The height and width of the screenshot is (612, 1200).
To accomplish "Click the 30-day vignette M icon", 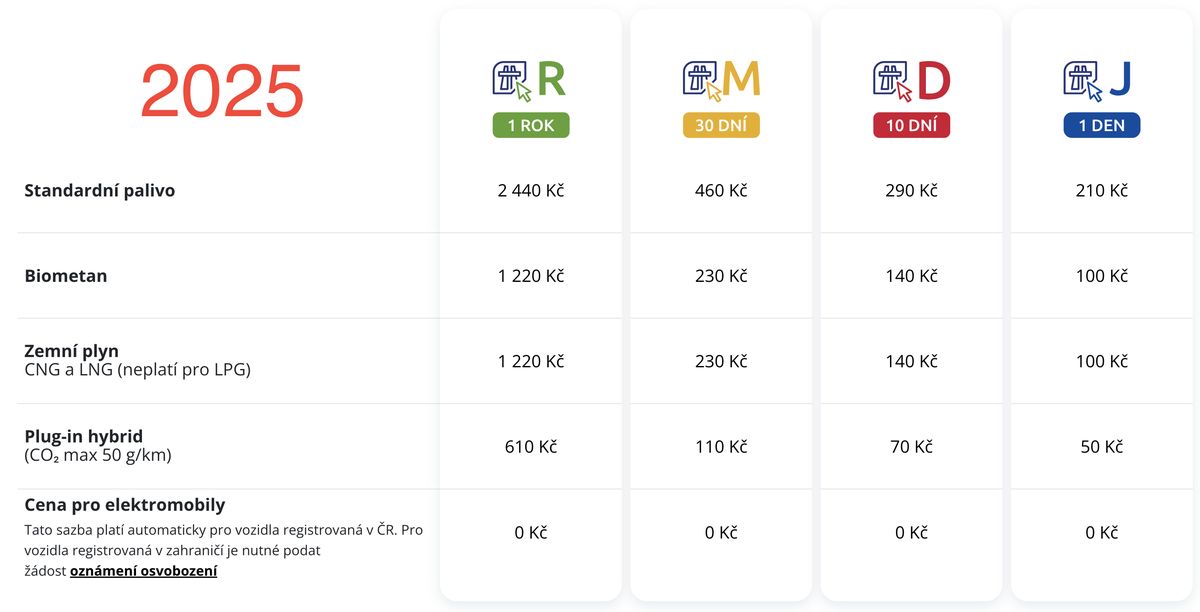I will (720, 81).
